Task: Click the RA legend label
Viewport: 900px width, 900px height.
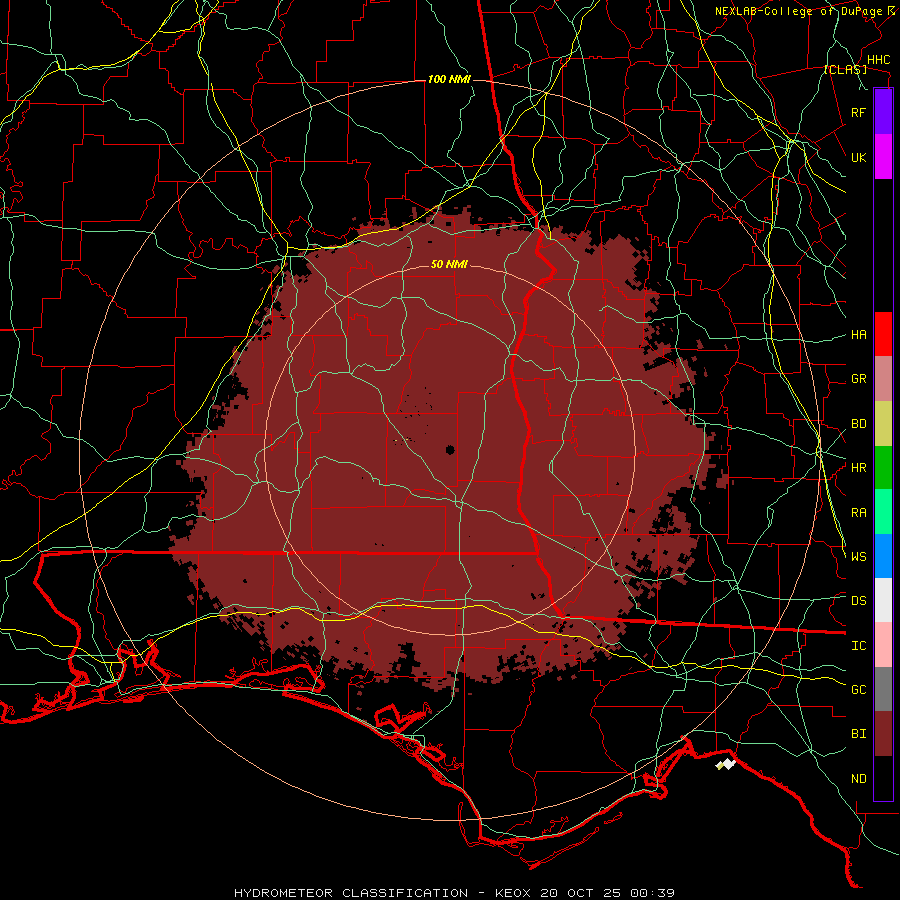Action: click(859, 513)
